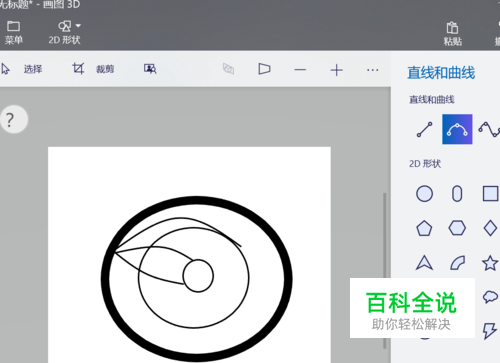Select the four-point wave curve tool

489,129
